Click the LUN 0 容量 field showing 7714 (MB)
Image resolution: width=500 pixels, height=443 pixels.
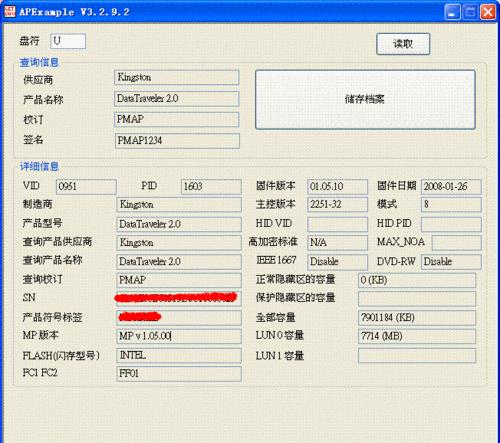417,336
